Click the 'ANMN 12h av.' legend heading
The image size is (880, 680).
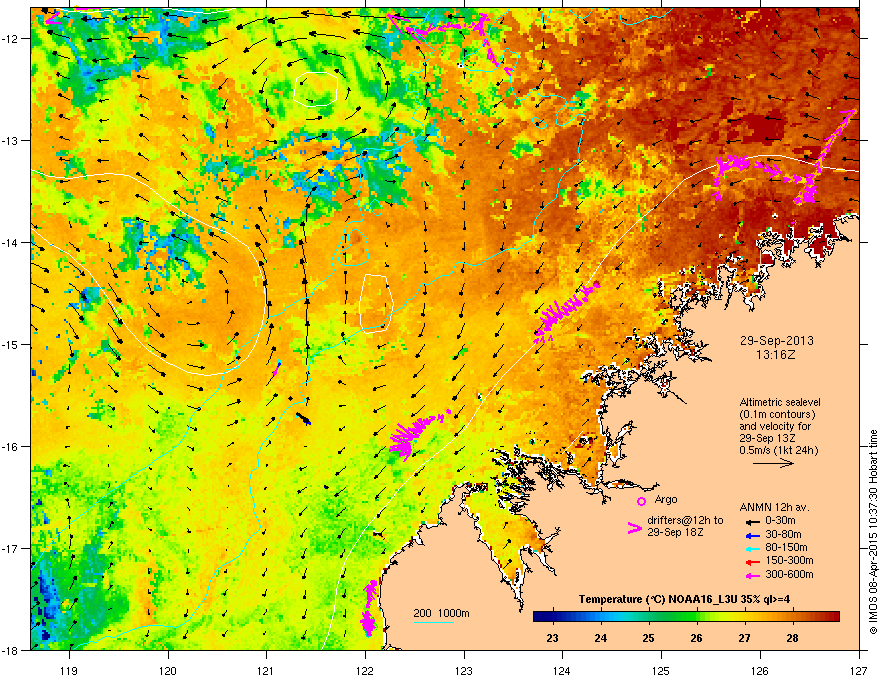tap(774, 508)
